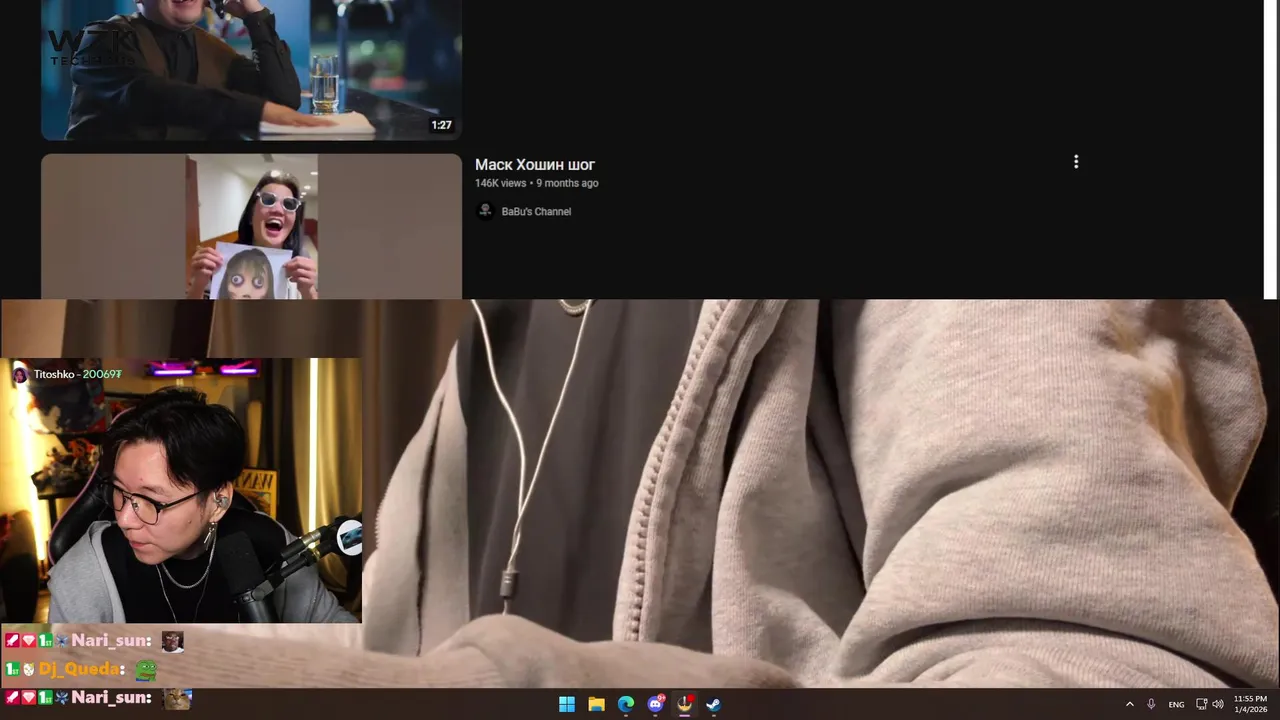Launch Microsoft Edge from the taskbar
This screenshot has height=720, width=1280.
click(x=626, y=704)
